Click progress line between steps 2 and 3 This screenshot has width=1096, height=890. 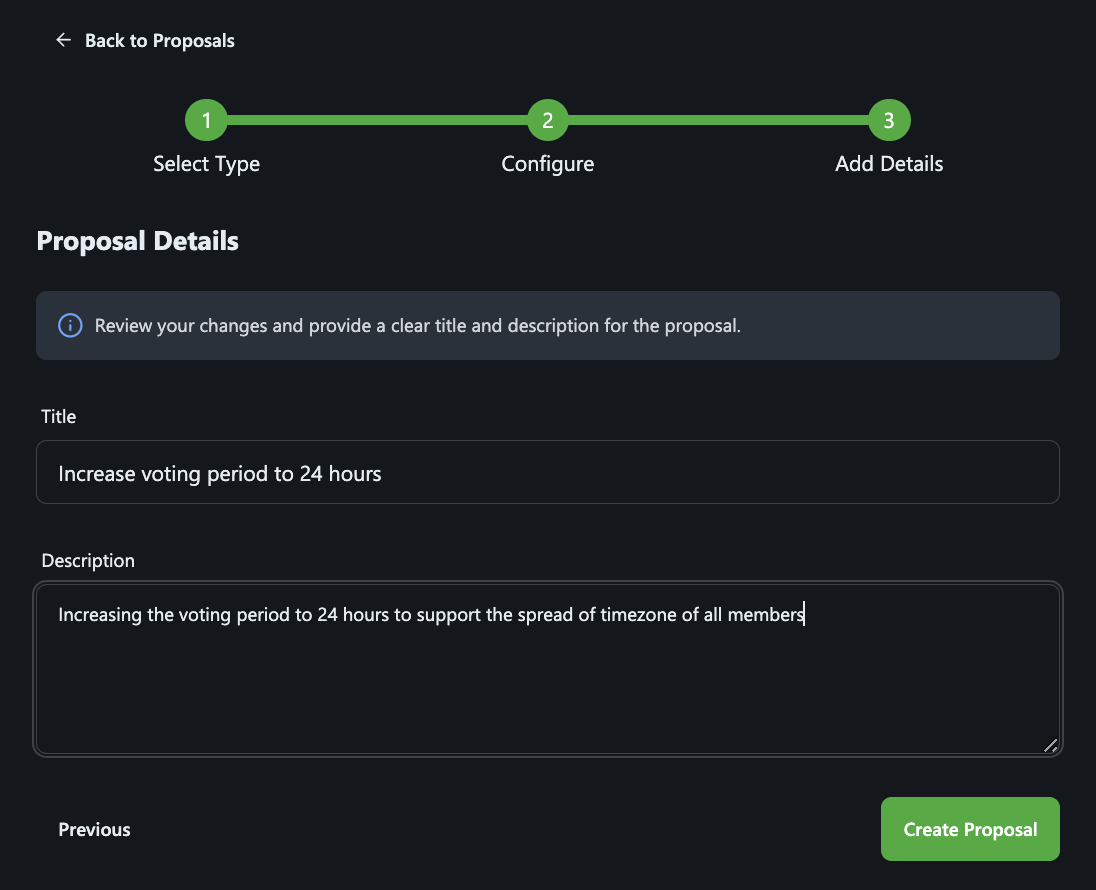coord(719,120)
